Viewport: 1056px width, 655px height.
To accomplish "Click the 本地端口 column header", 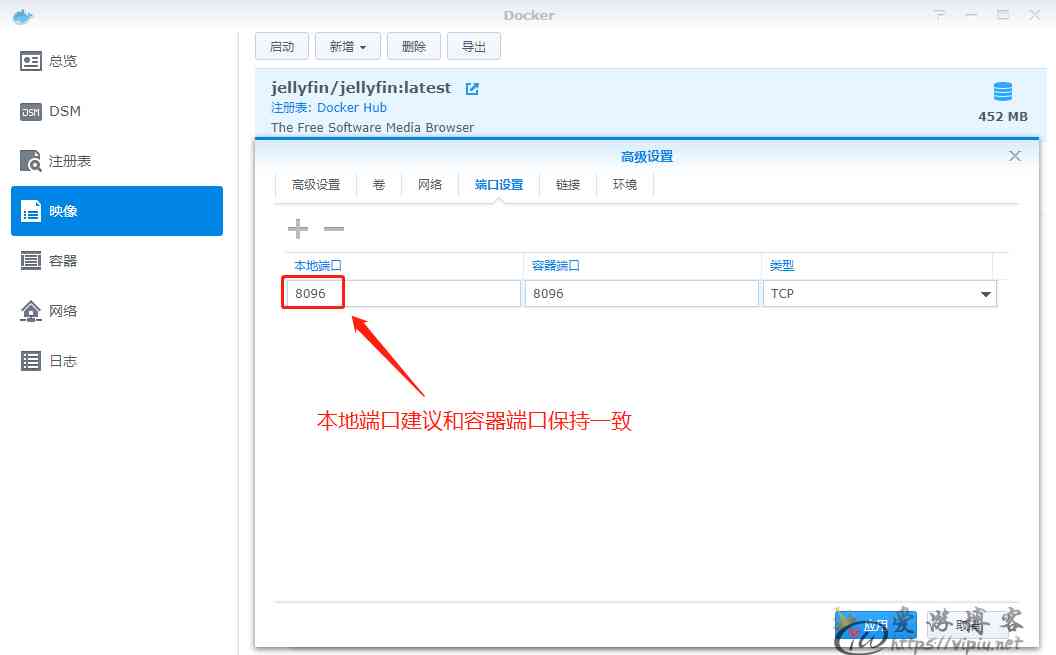I will (318, 266).
